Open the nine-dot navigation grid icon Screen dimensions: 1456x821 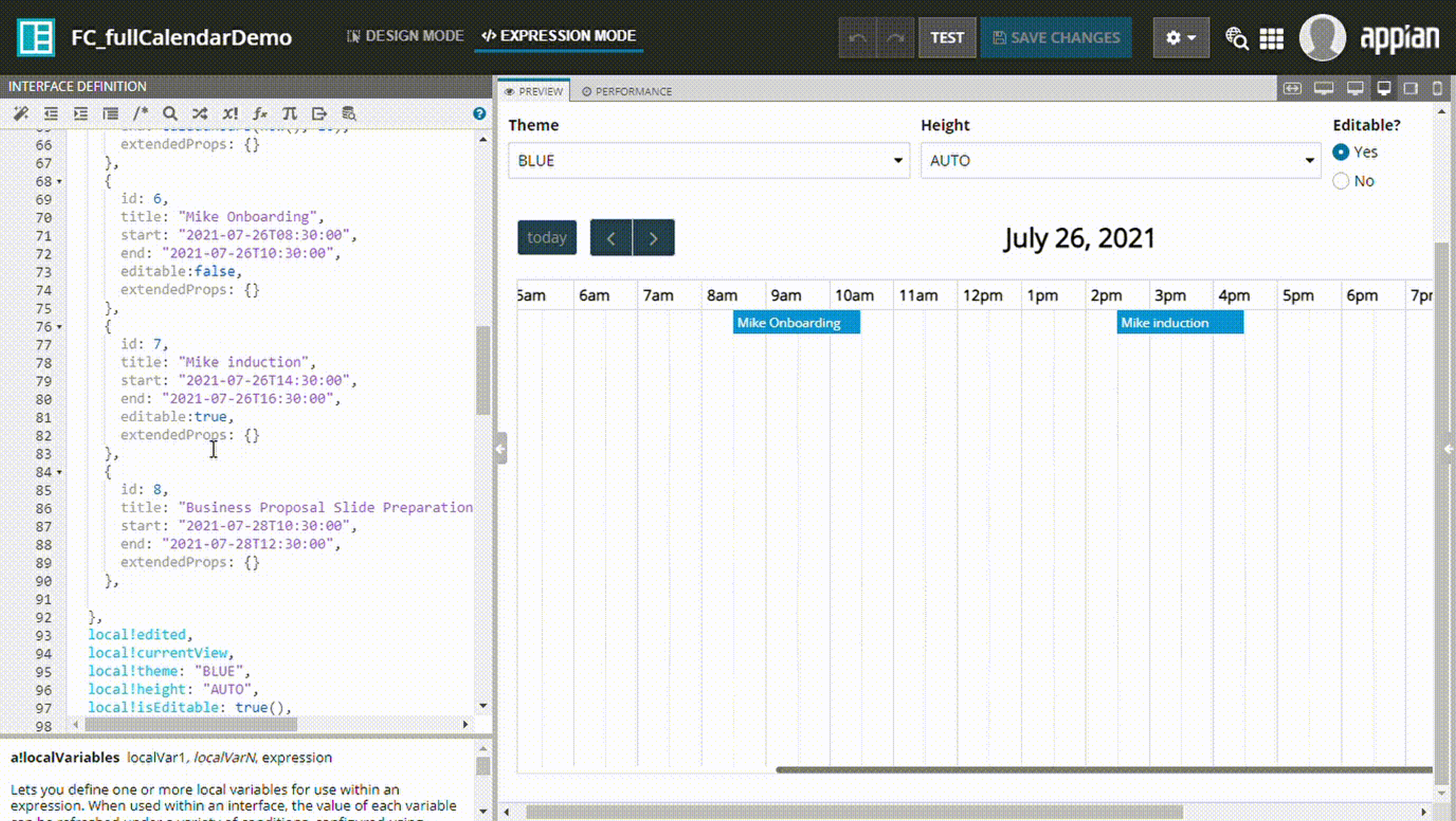tap(1272, 38)
